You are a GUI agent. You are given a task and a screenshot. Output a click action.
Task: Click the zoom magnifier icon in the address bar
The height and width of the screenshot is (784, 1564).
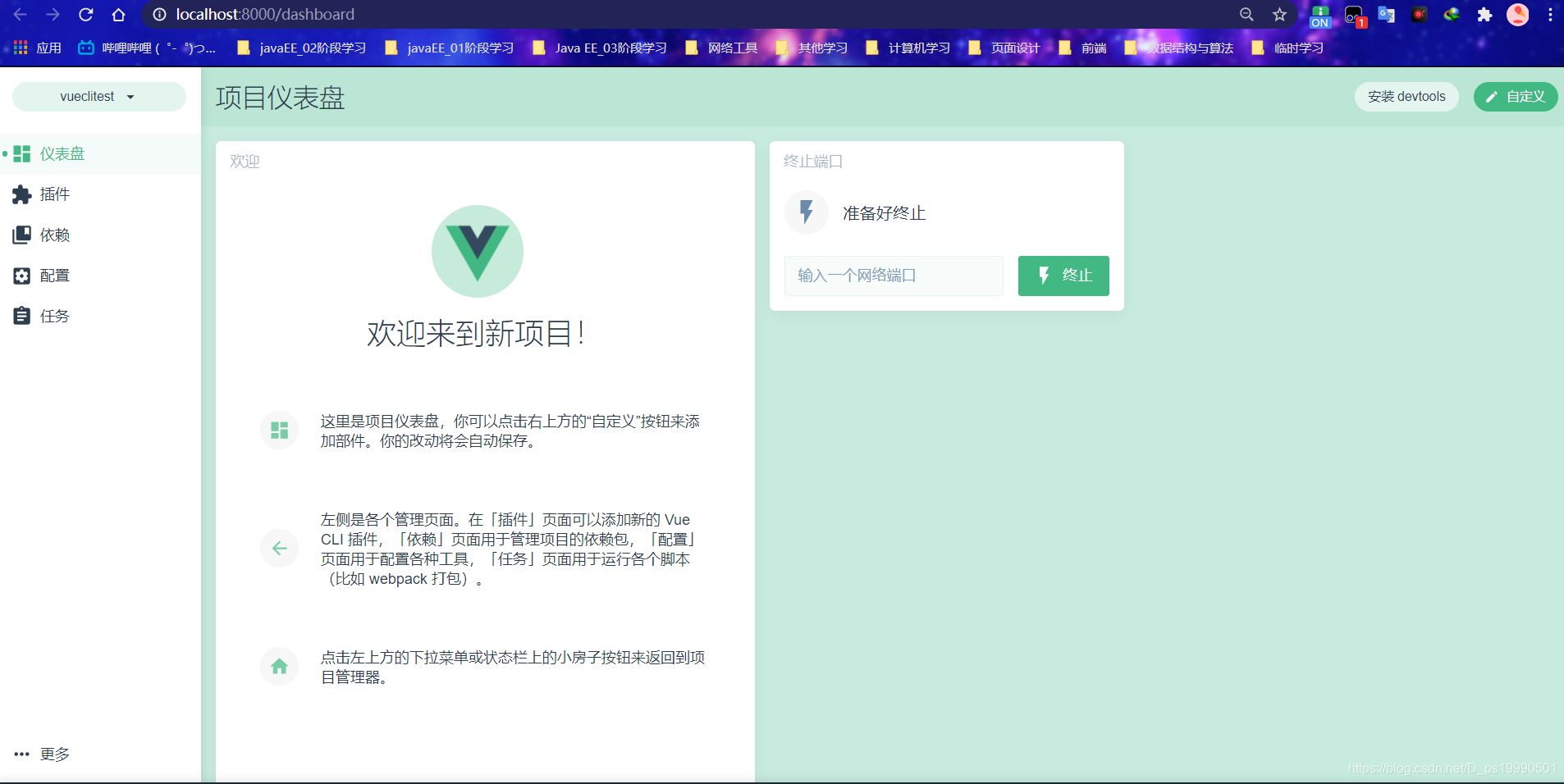[1246, 15]
